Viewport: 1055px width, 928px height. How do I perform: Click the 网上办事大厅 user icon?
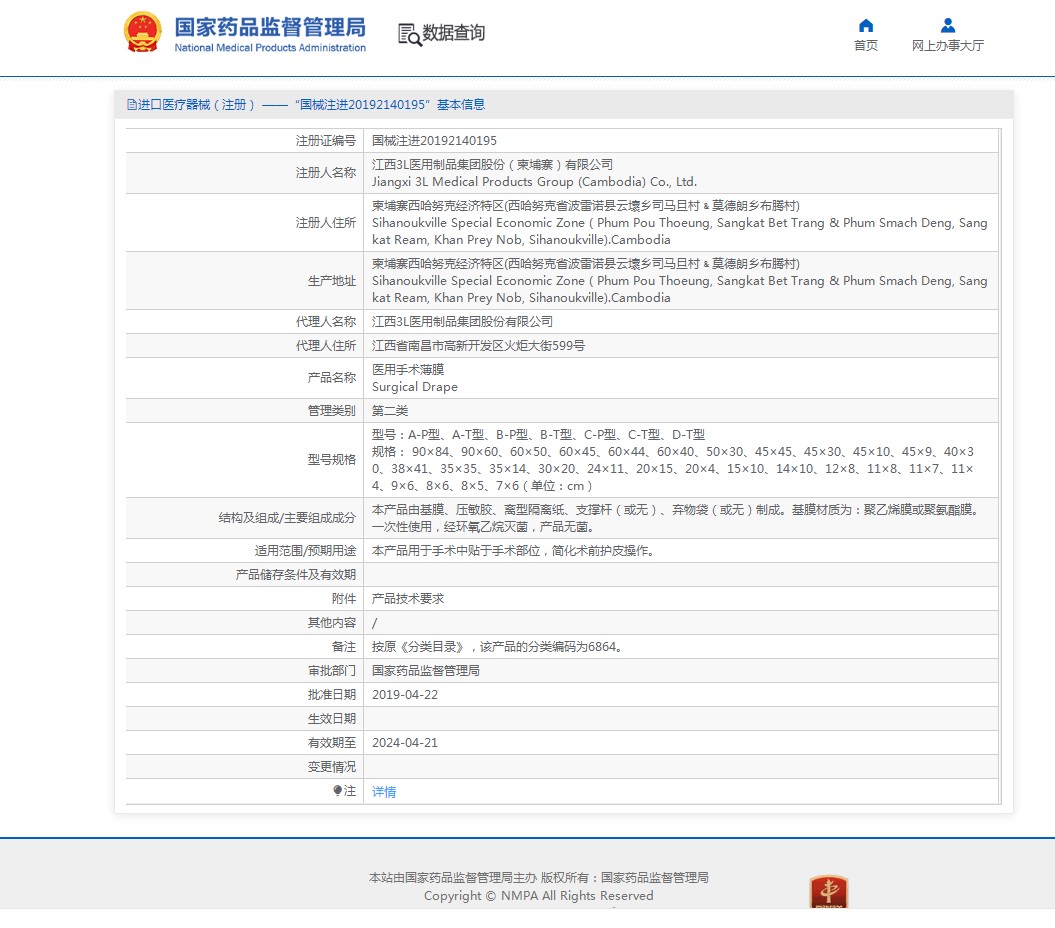click(x=948, y=26)
